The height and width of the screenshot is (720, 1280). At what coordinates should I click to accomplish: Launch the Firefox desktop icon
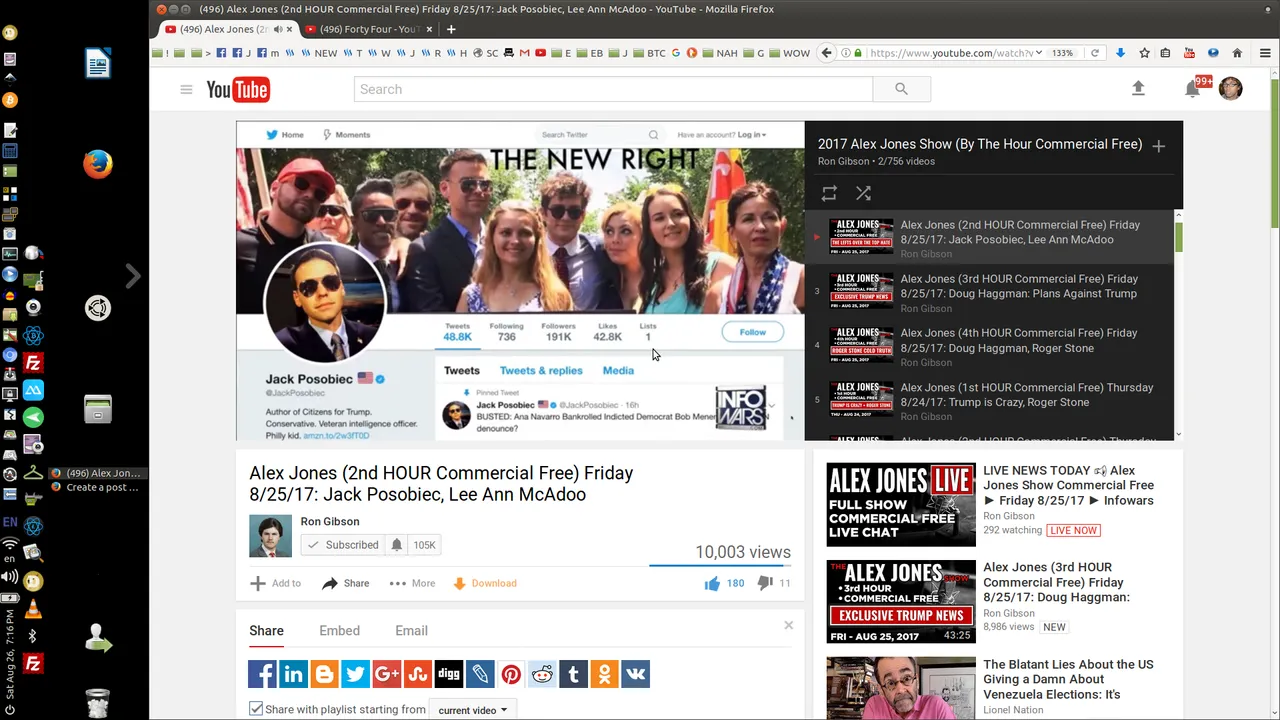coord(98,164)
